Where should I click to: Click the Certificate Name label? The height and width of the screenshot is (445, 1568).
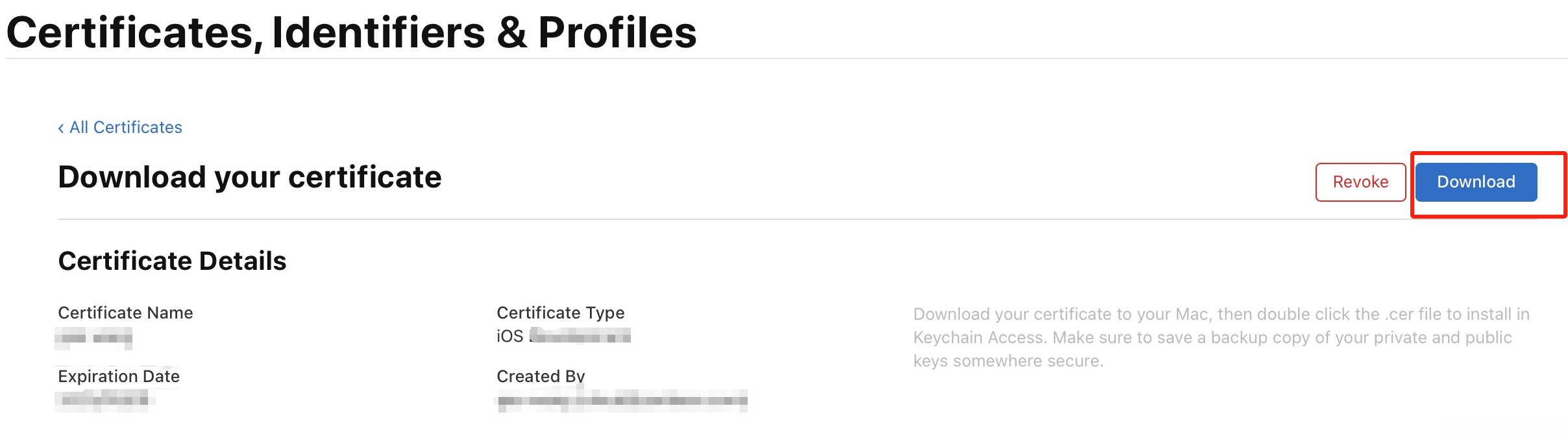pos(125,313)
